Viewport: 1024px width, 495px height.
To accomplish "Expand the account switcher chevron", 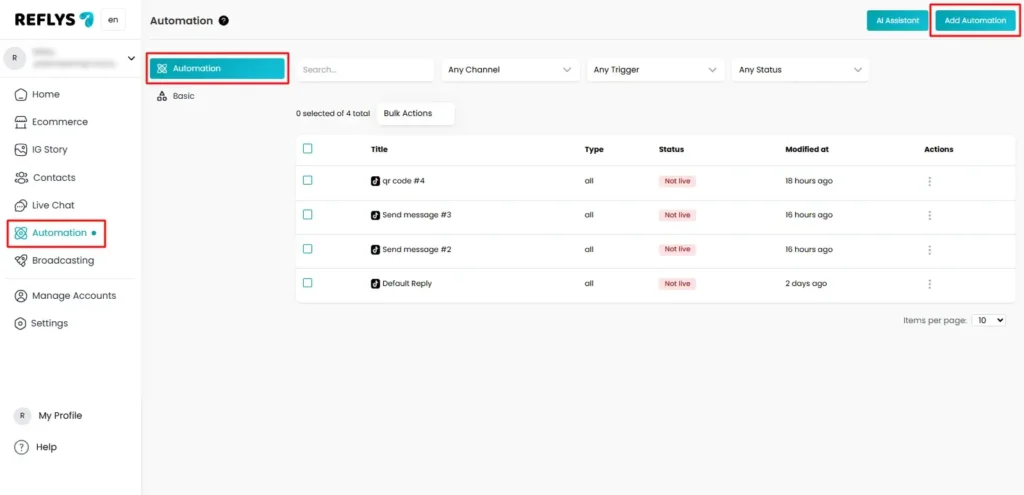I will coord(131,58).
